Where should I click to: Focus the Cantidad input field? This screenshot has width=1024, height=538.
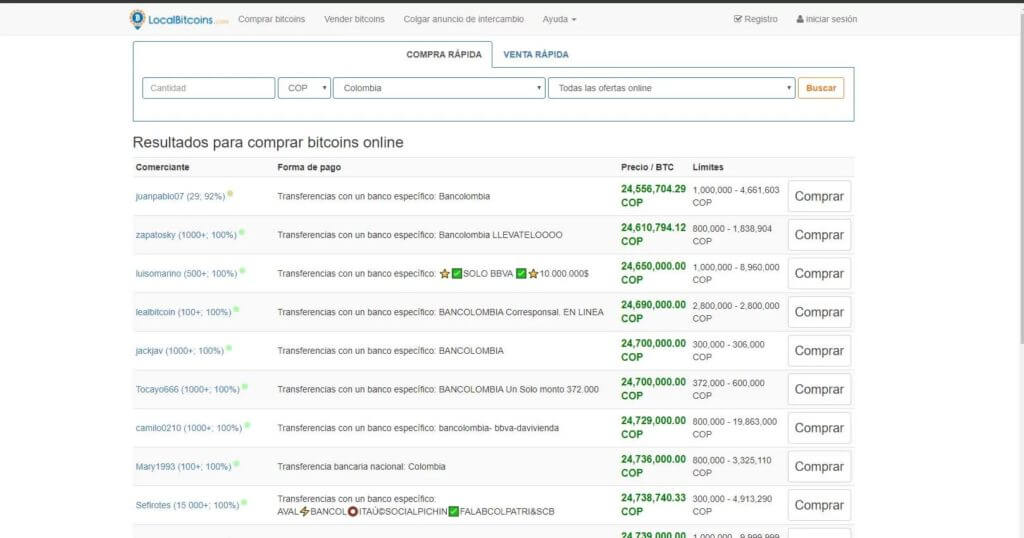click(x=208, y=88)
